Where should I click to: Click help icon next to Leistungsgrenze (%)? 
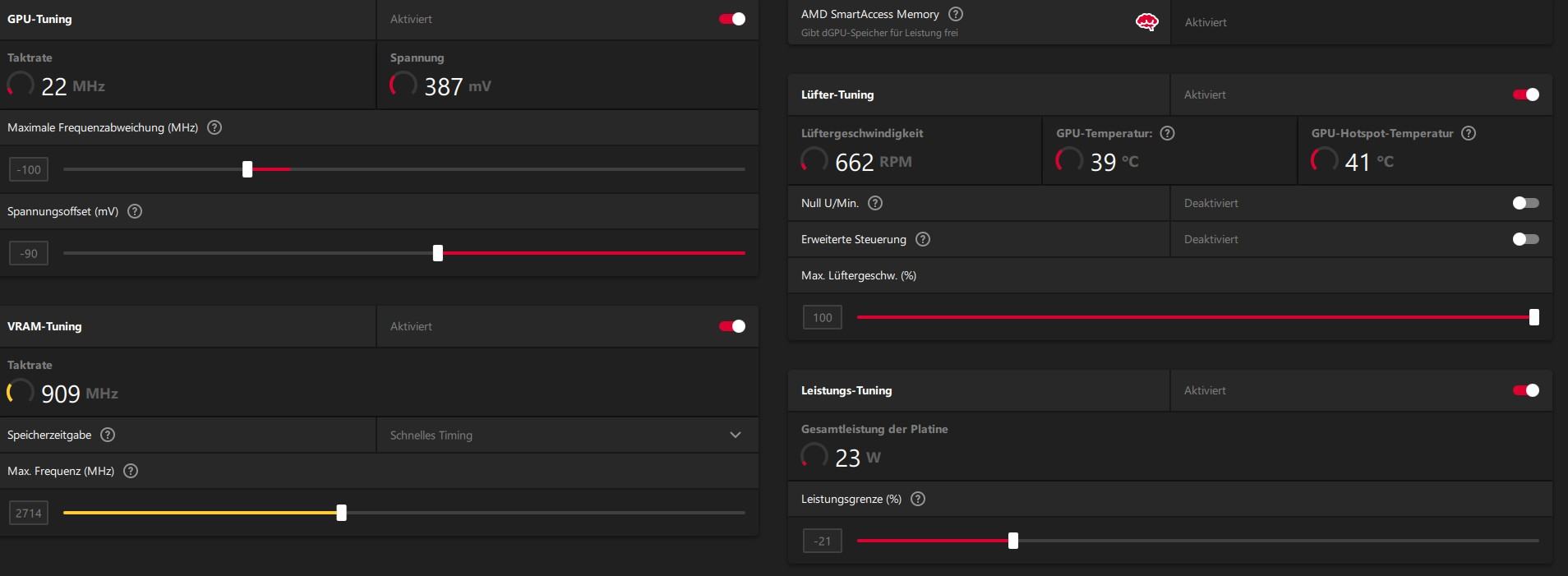pos(918,499)
